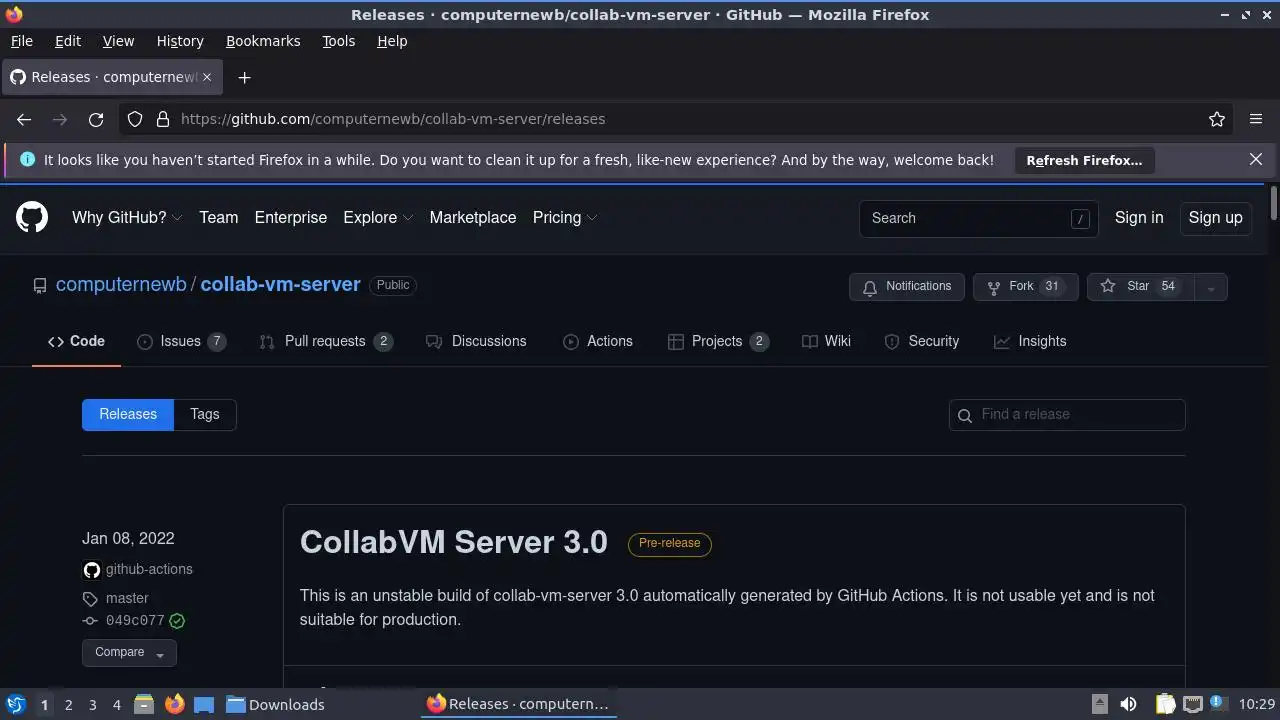Image resolution: width=1280 pixels, height=720 pixels.
Task: Open the History menu
Action: (180, 41)
